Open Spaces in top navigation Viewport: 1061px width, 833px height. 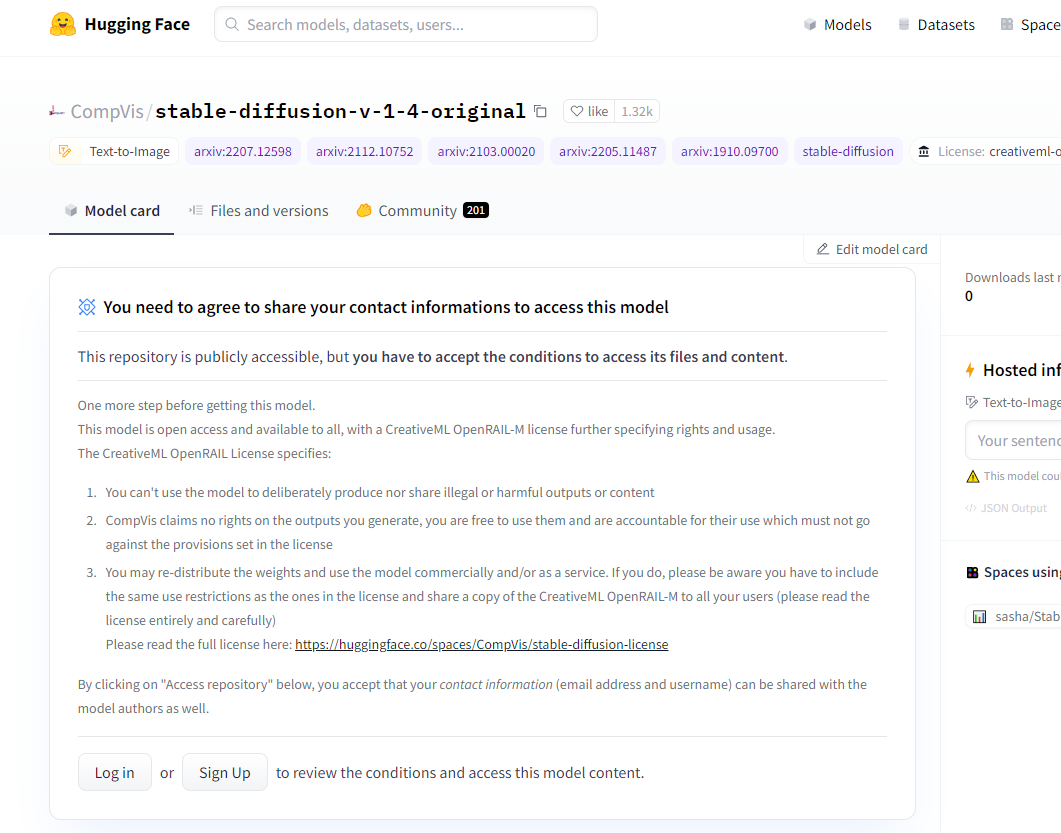tap(1031, 24)
